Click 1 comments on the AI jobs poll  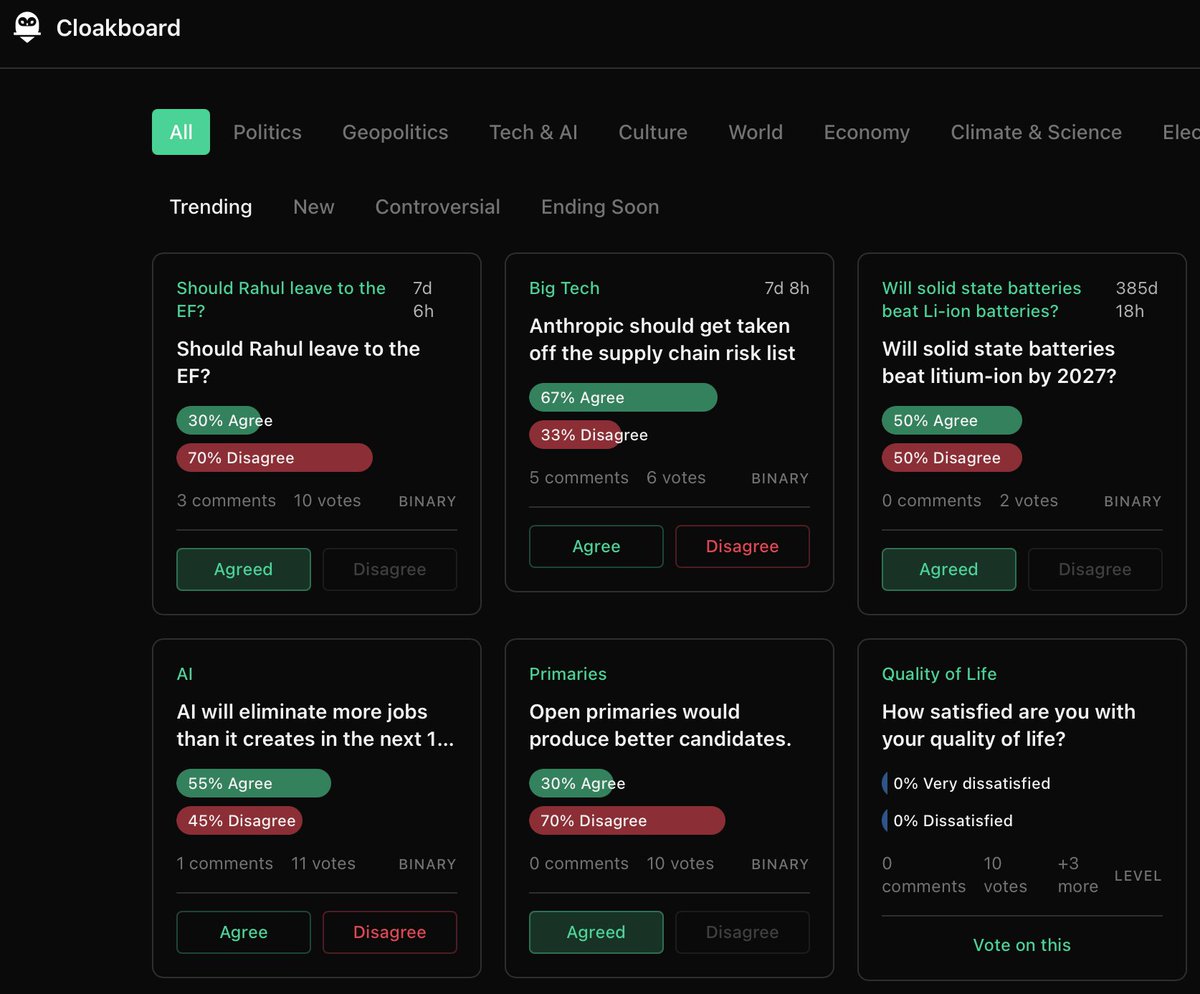225,863
